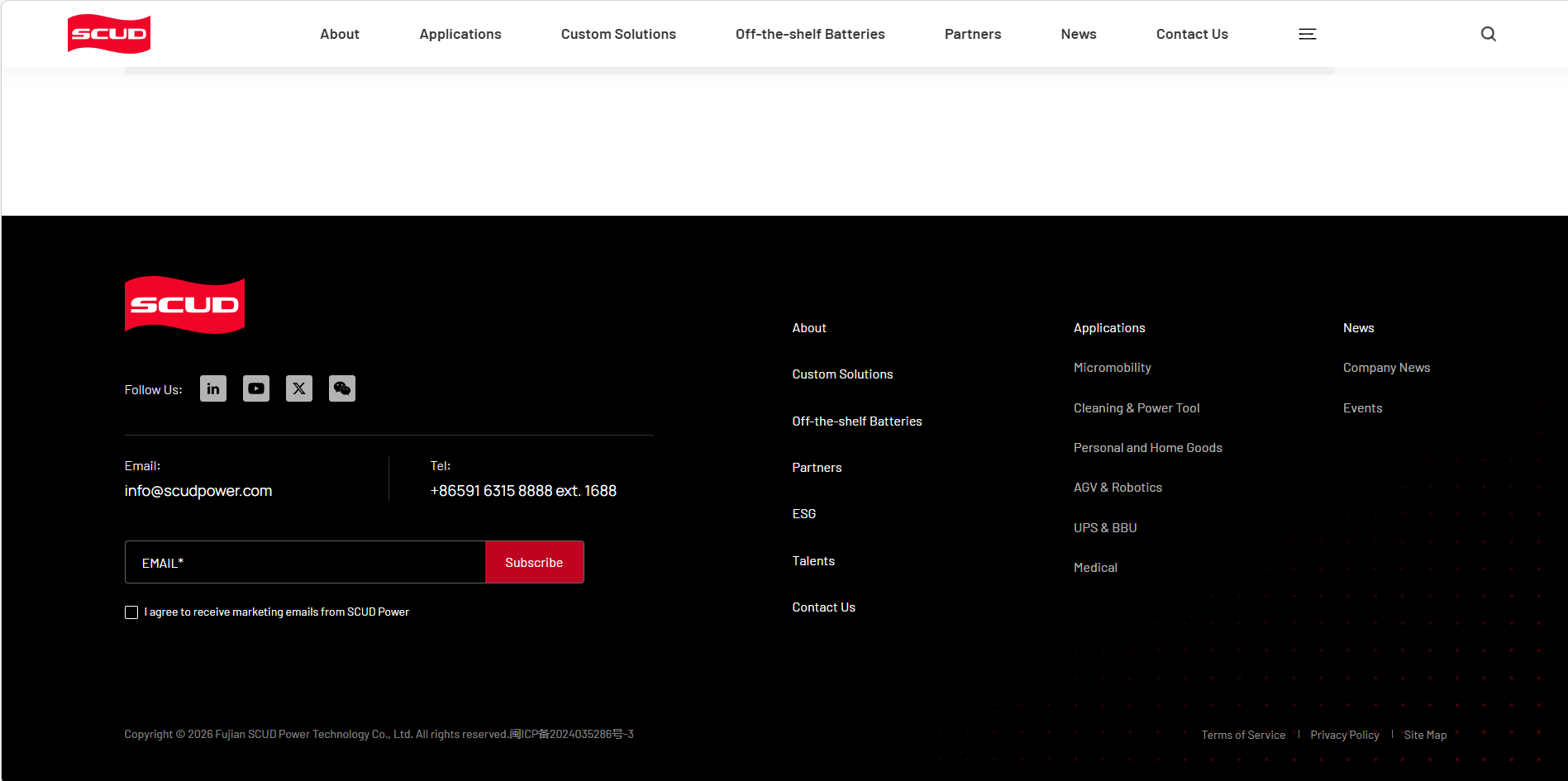The height and width of the screenshot is (781, 1568).
Task: Click the +86591 6315 8888 phone number
Action: [x=523, y=491]
